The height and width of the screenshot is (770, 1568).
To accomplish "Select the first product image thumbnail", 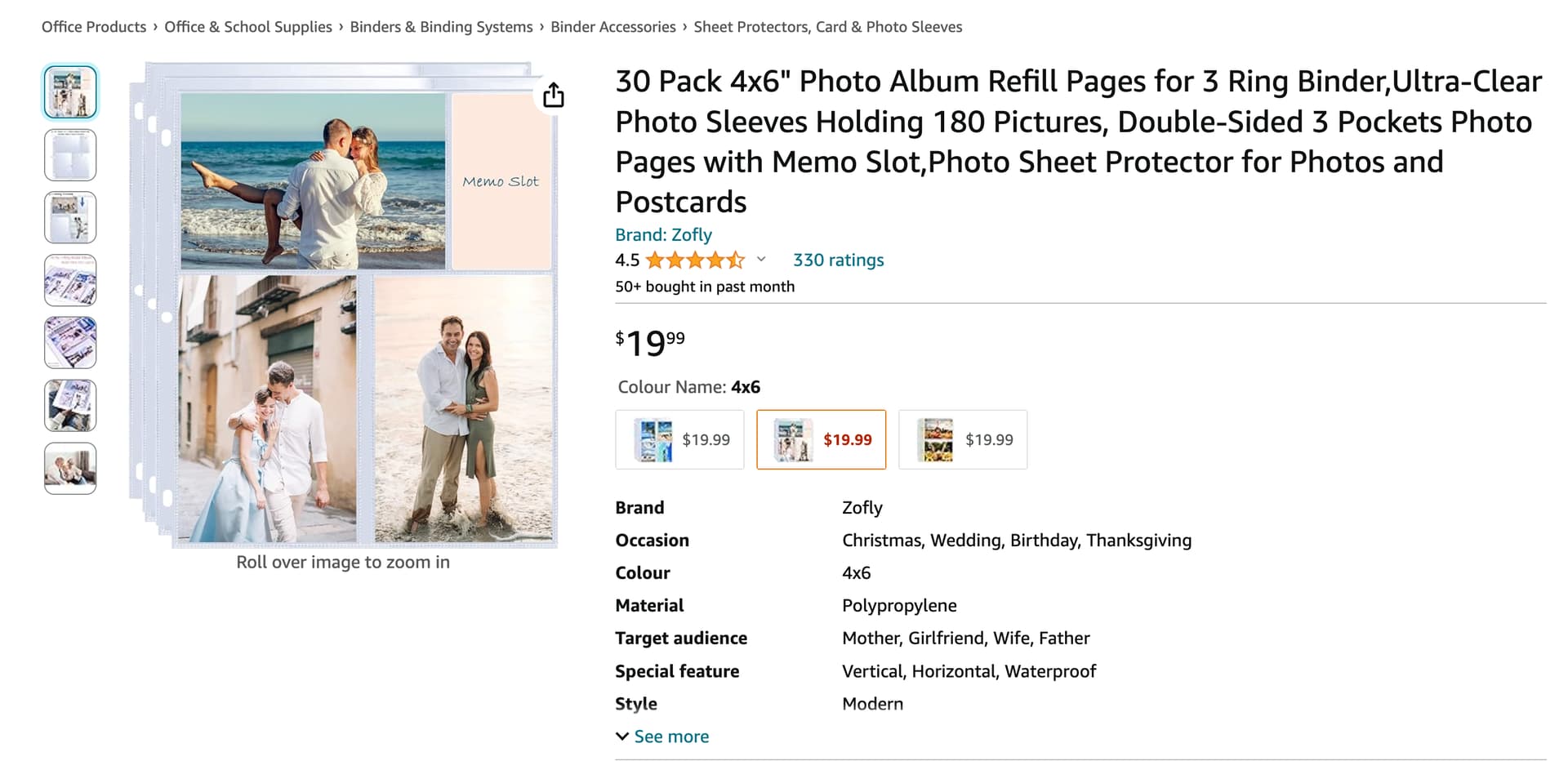I will 70,92.
